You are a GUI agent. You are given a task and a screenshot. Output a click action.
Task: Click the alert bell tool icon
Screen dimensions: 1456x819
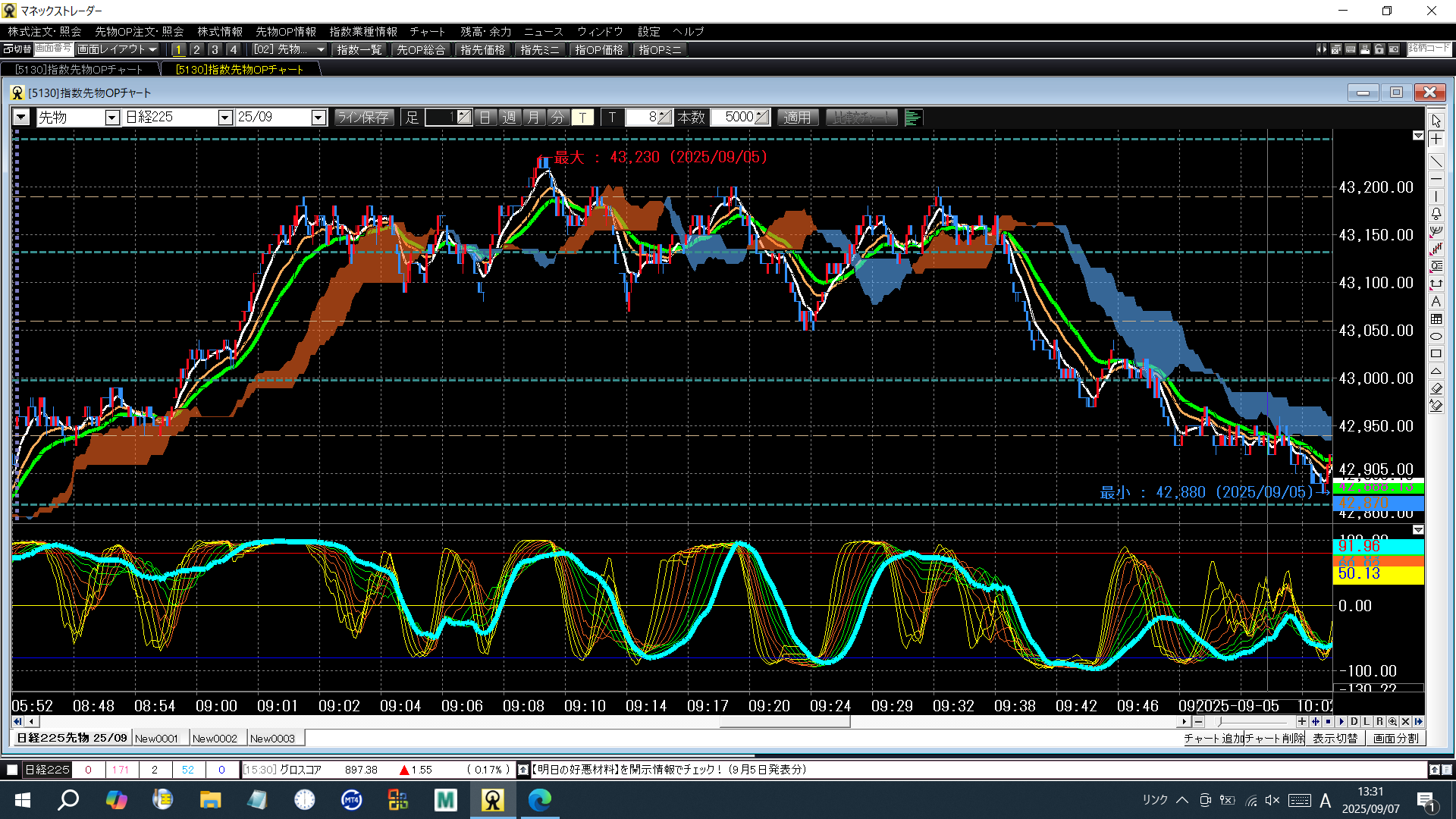point(1436,214)
